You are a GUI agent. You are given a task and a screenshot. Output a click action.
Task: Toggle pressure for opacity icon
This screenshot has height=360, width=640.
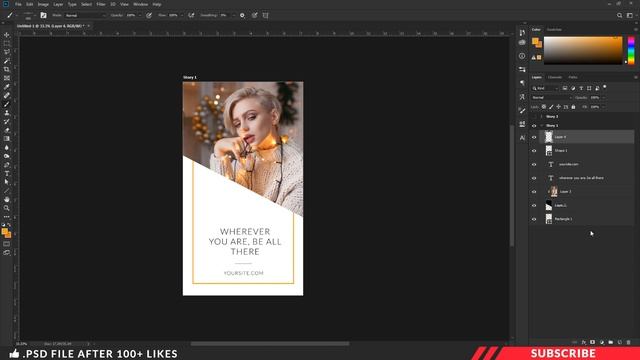coord(149,15)
